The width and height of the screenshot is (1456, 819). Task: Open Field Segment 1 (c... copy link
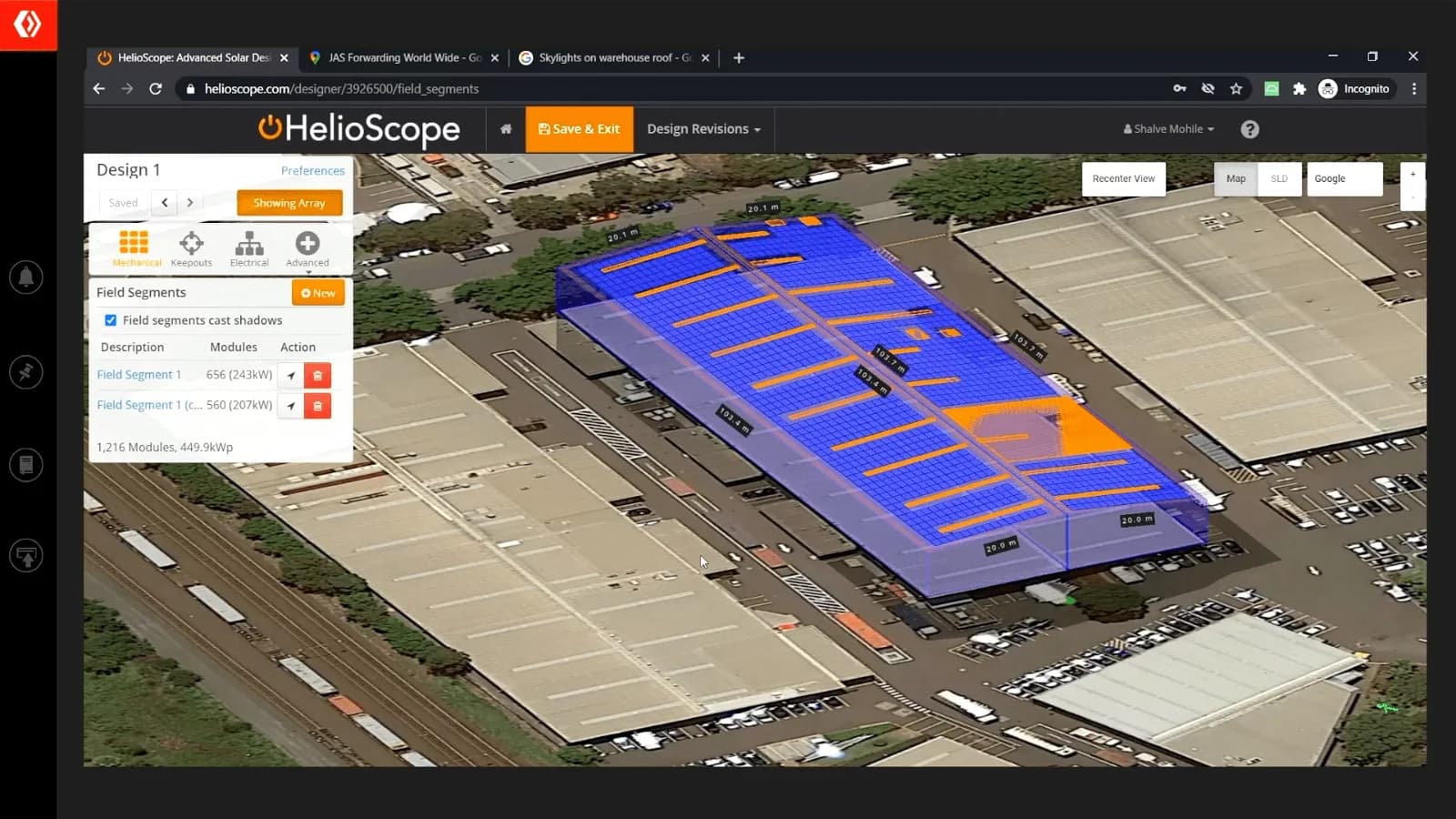pyautogui.click(x=149, y=405)
